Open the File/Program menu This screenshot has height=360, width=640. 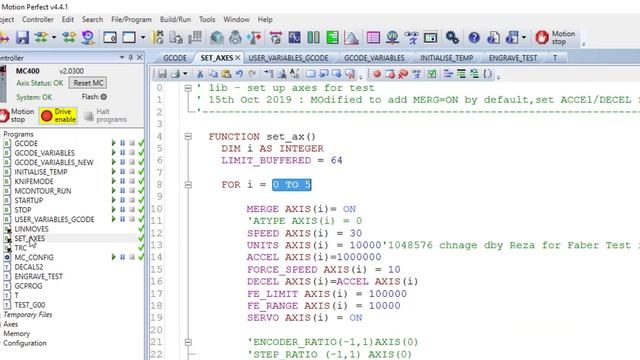point(131,19)
